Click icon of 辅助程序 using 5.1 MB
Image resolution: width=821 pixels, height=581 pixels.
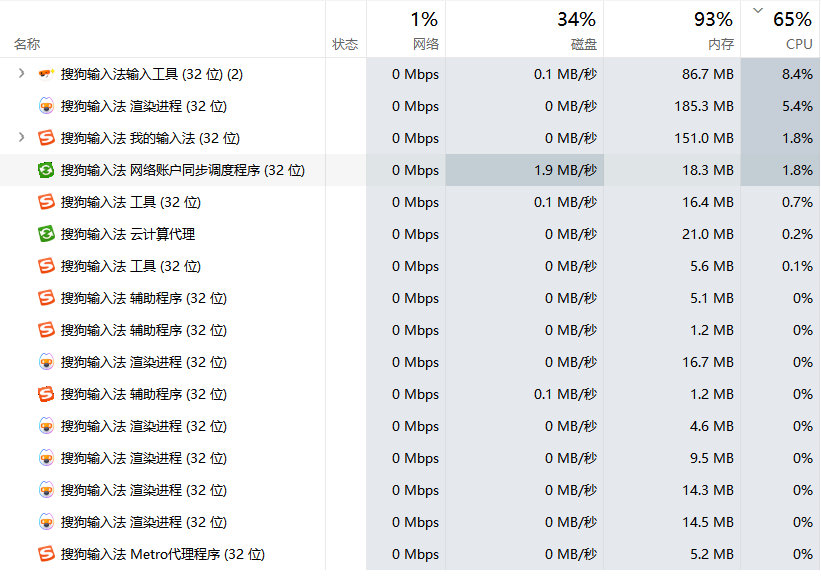46,298
